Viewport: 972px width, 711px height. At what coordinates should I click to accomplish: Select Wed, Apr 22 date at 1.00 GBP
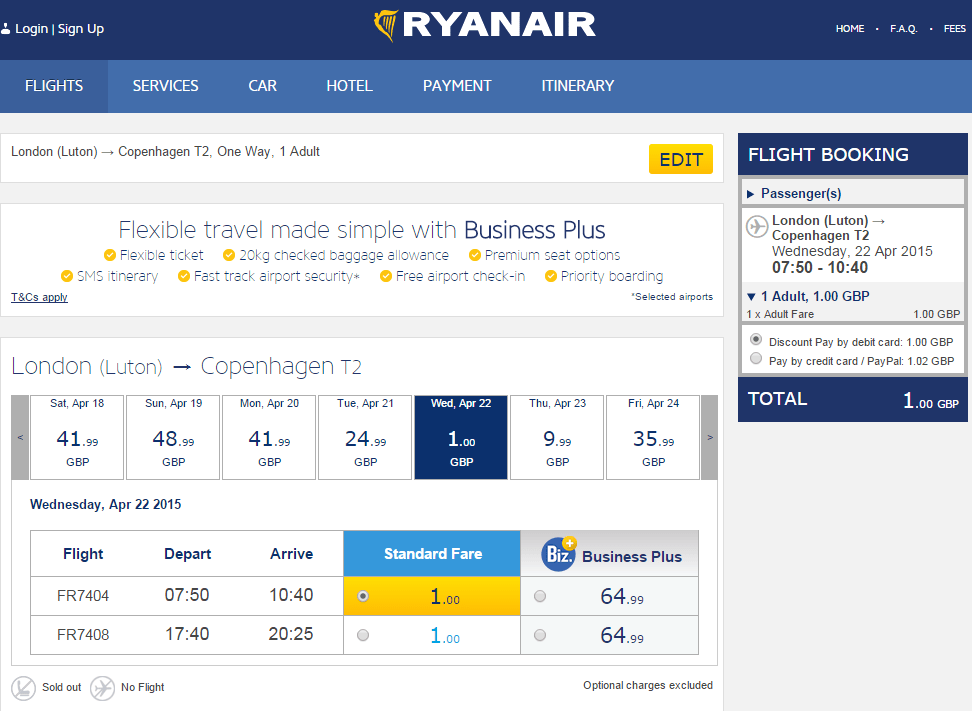461,438
